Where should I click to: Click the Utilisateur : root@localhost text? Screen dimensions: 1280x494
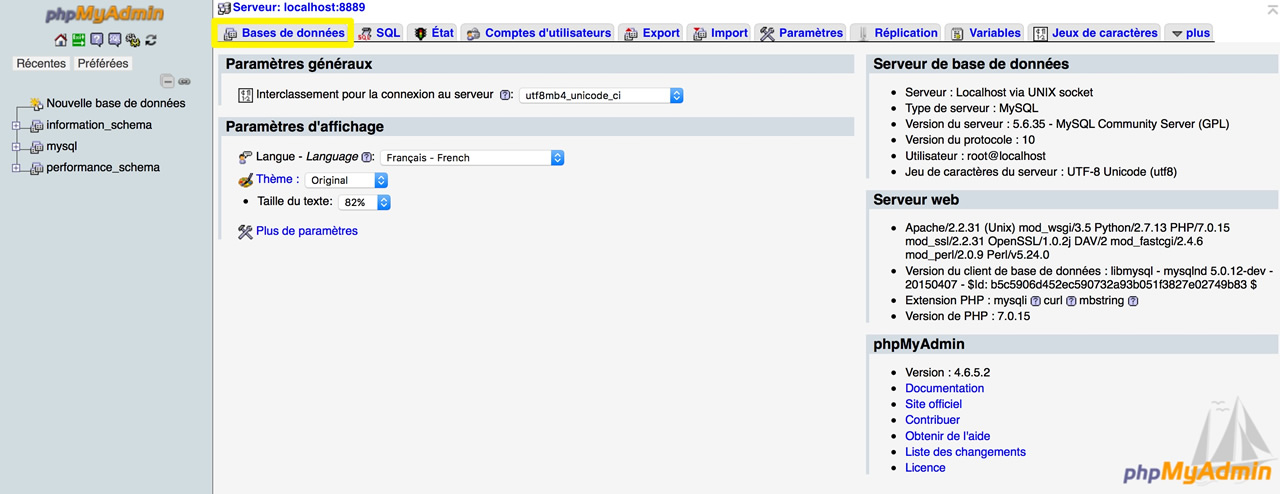[x=976, y=156]
